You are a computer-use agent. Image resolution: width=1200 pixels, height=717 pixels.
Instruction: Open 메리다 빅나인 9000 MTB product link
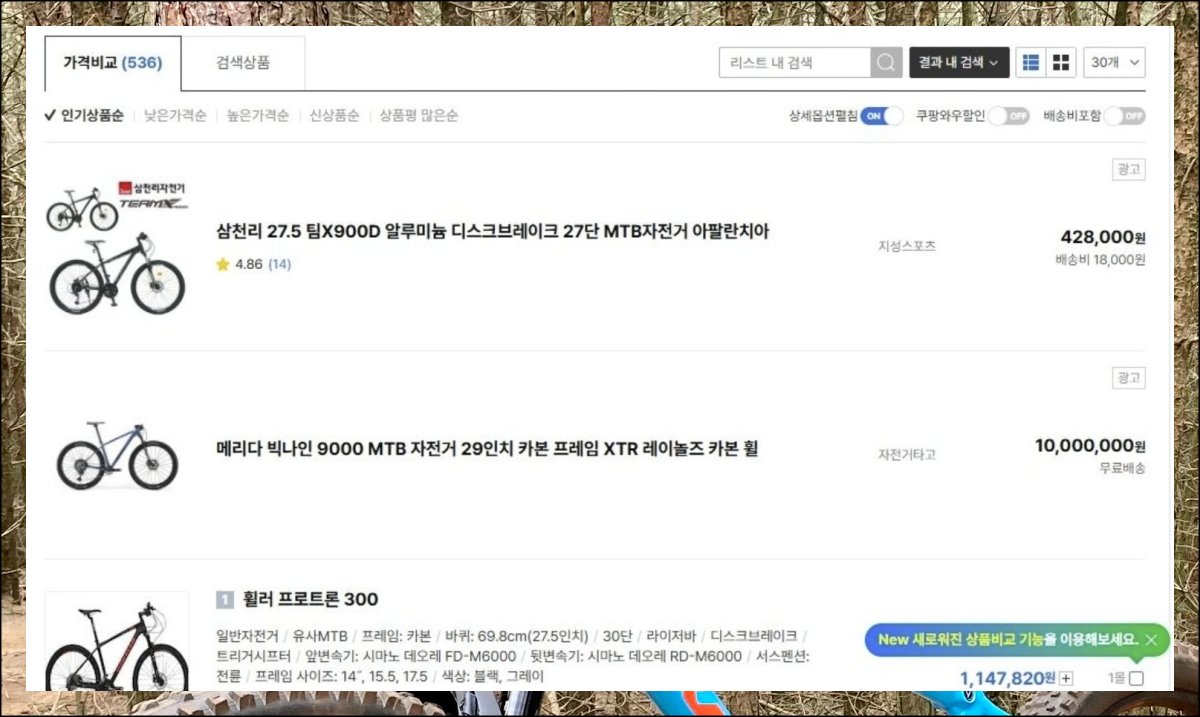487,449
